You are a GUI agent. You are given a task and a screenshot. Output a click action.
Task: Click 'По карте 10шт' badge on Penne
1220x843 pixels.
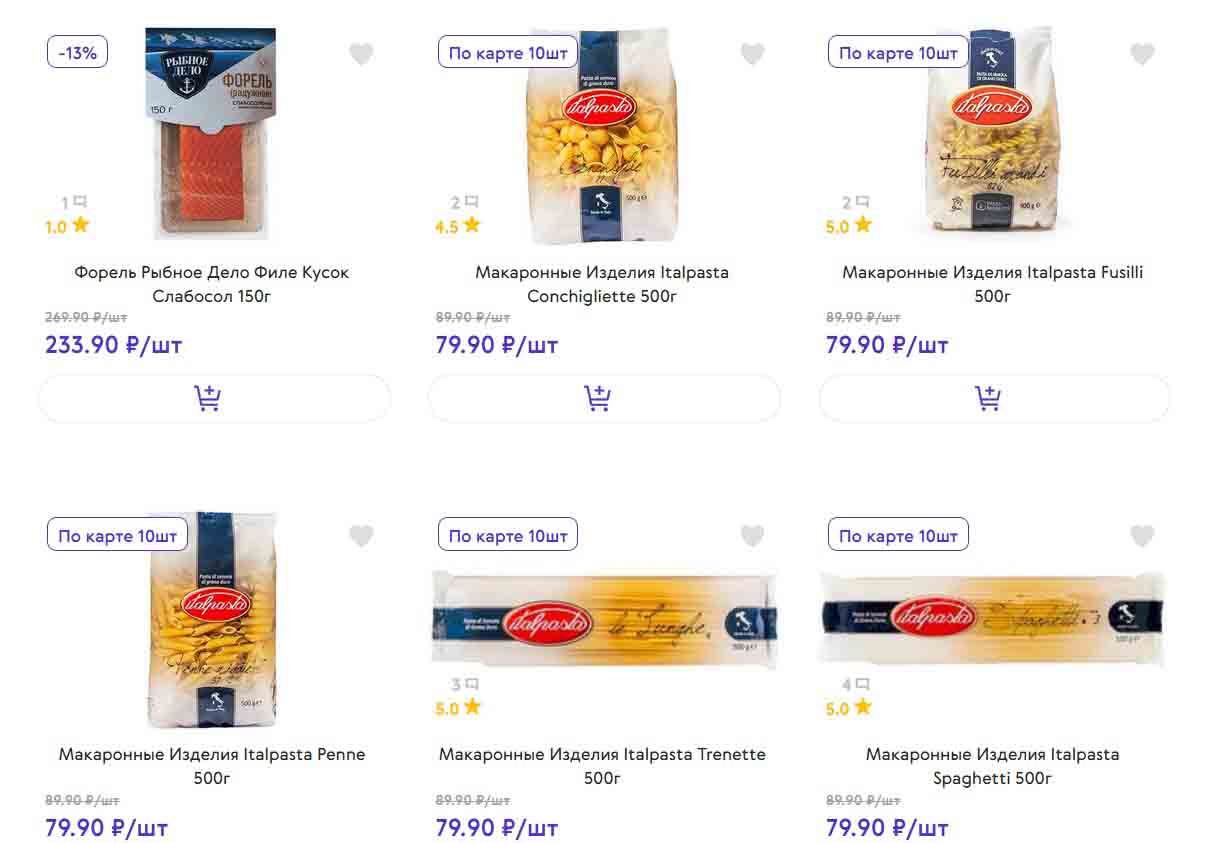[x=117, y=535]
